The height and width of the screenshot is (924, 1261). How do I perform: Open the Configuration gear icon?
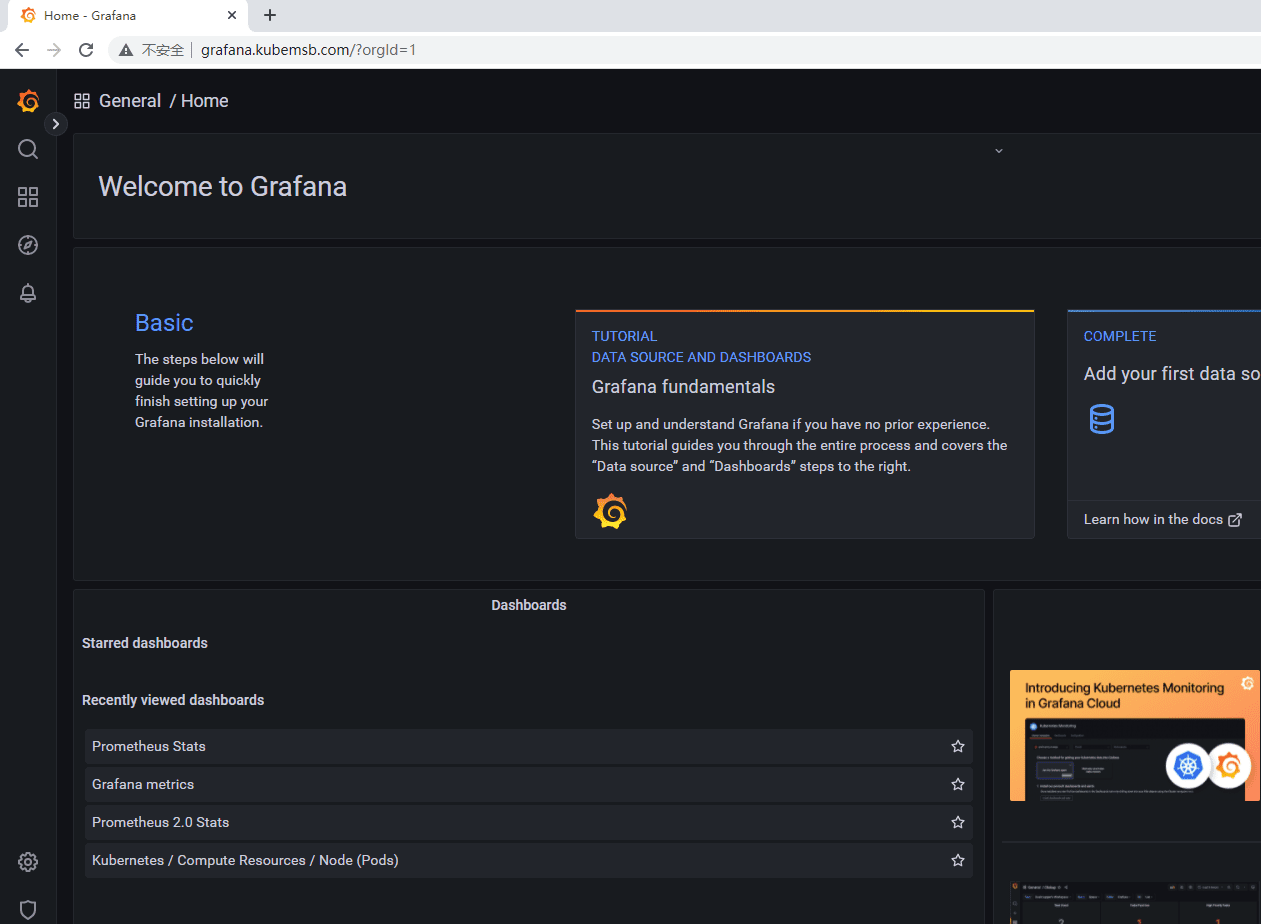[x=28, y=862]
